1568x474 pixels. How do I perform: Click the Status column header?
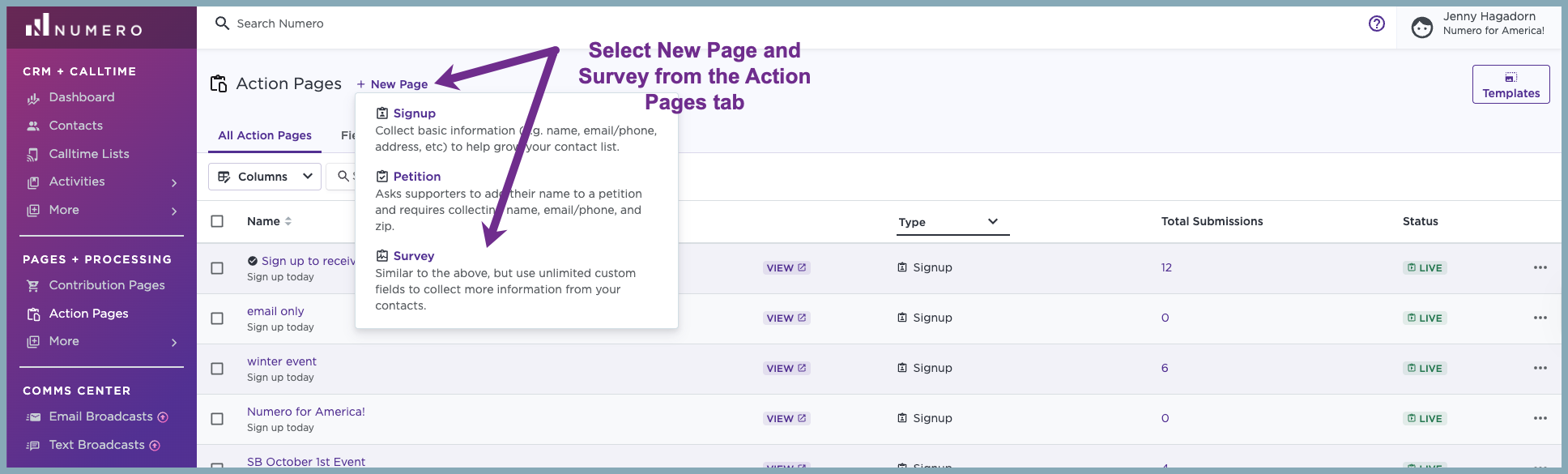(1421, 221)
